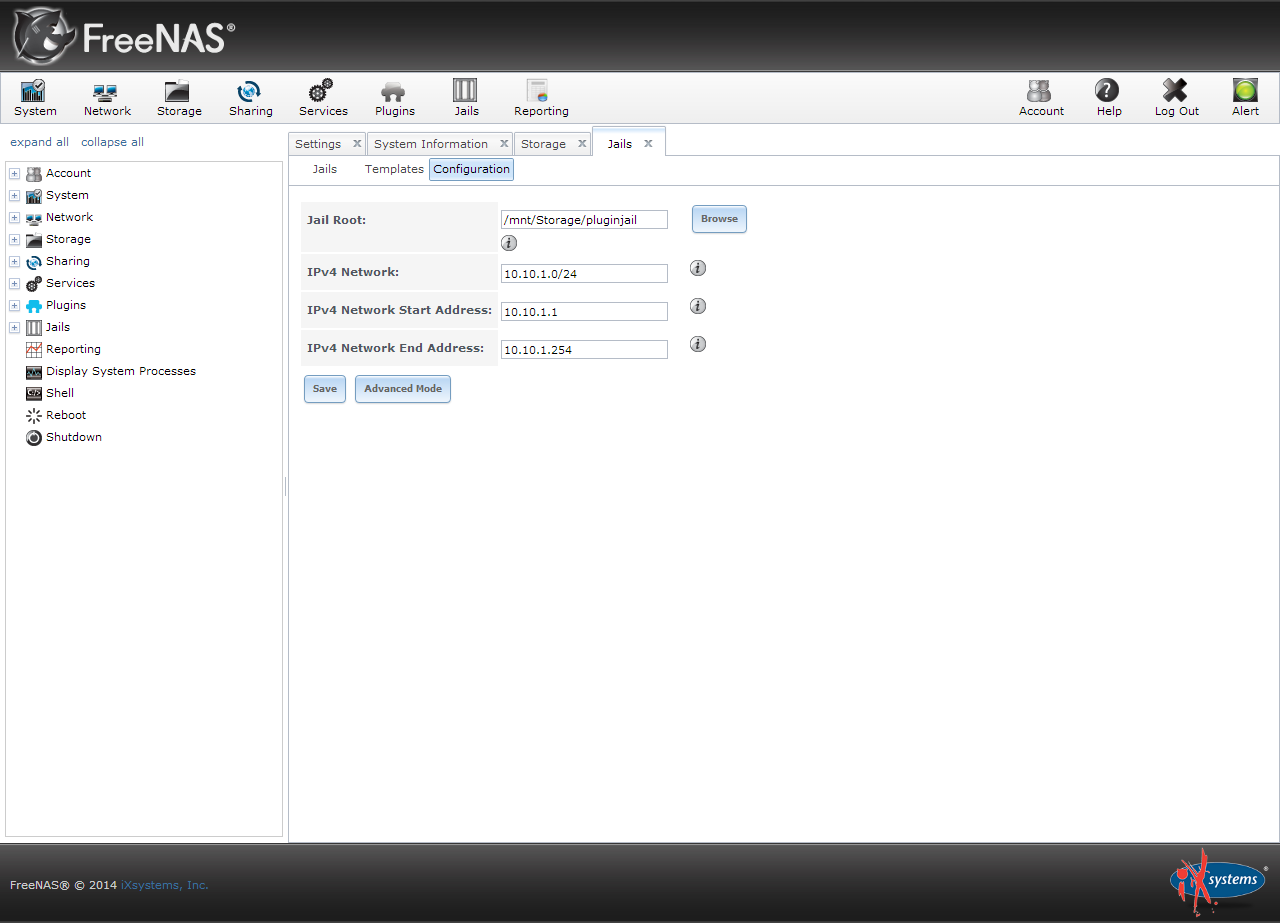Click the Log Out icon
The height and width of the screenshot is (923, 1280).
click(1176, 92)
